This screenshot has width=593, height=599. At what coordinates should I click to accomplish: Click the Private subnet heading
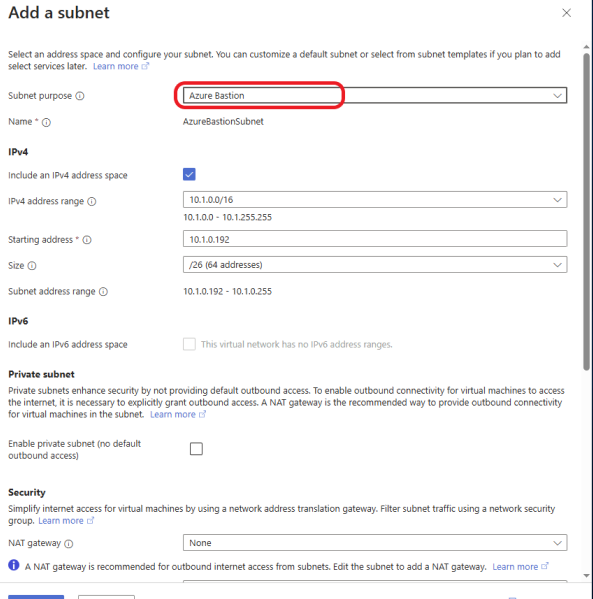41,374
